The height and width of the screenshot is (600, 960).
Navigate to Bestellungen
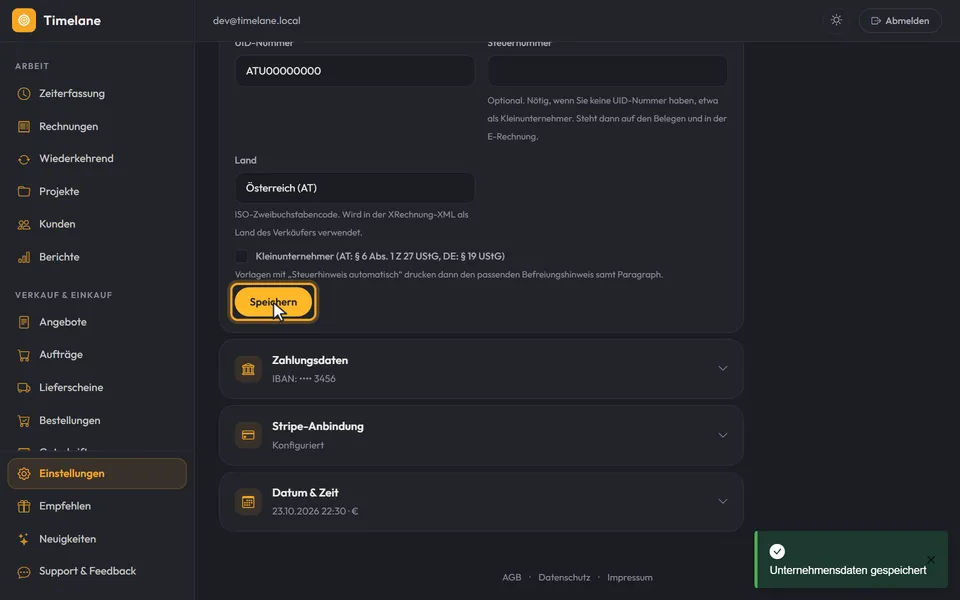[x=97, y=421]
